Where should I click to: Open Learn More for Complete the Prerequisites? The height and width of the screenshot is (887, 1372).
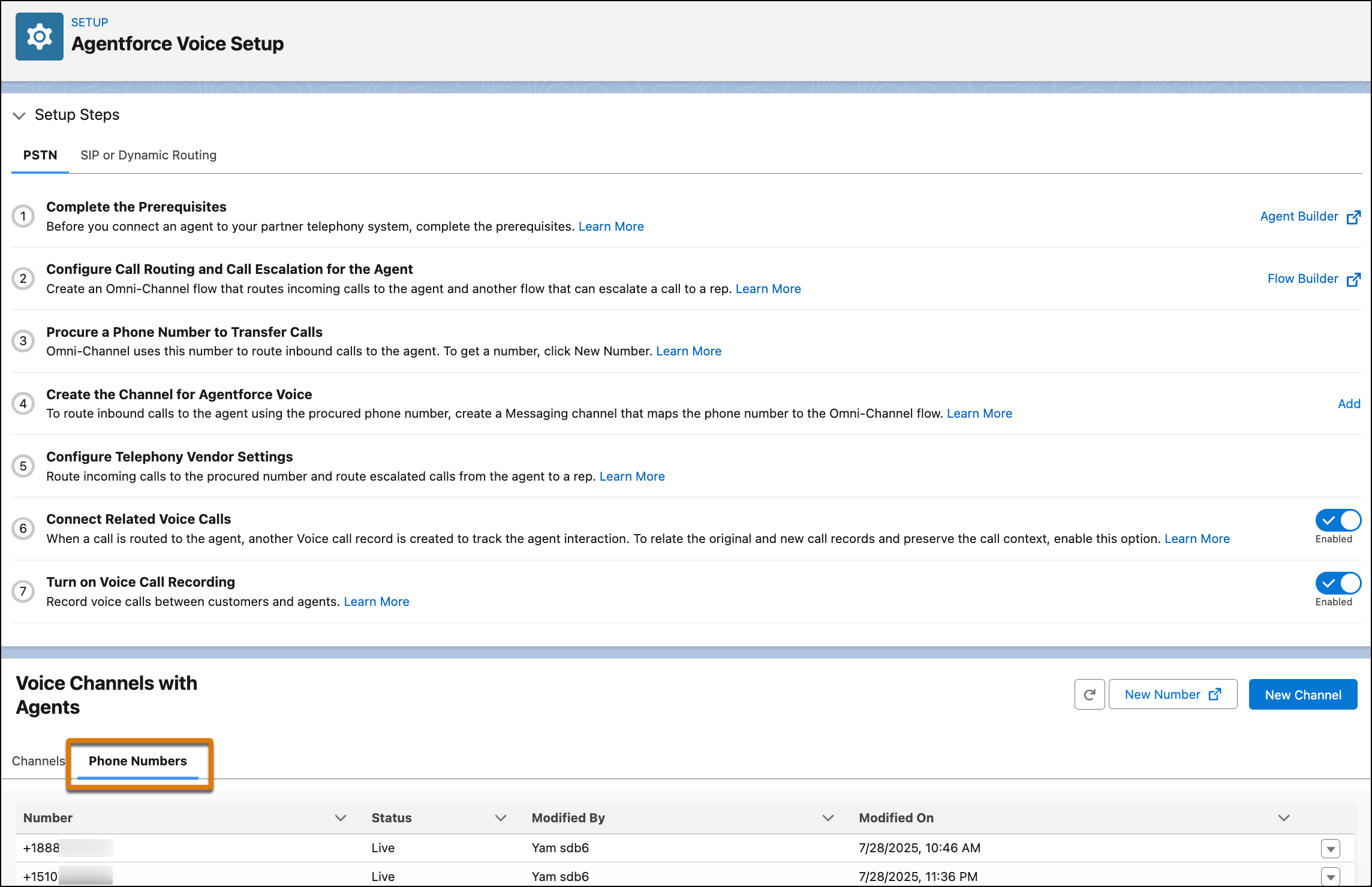click(x=611, y=227)
